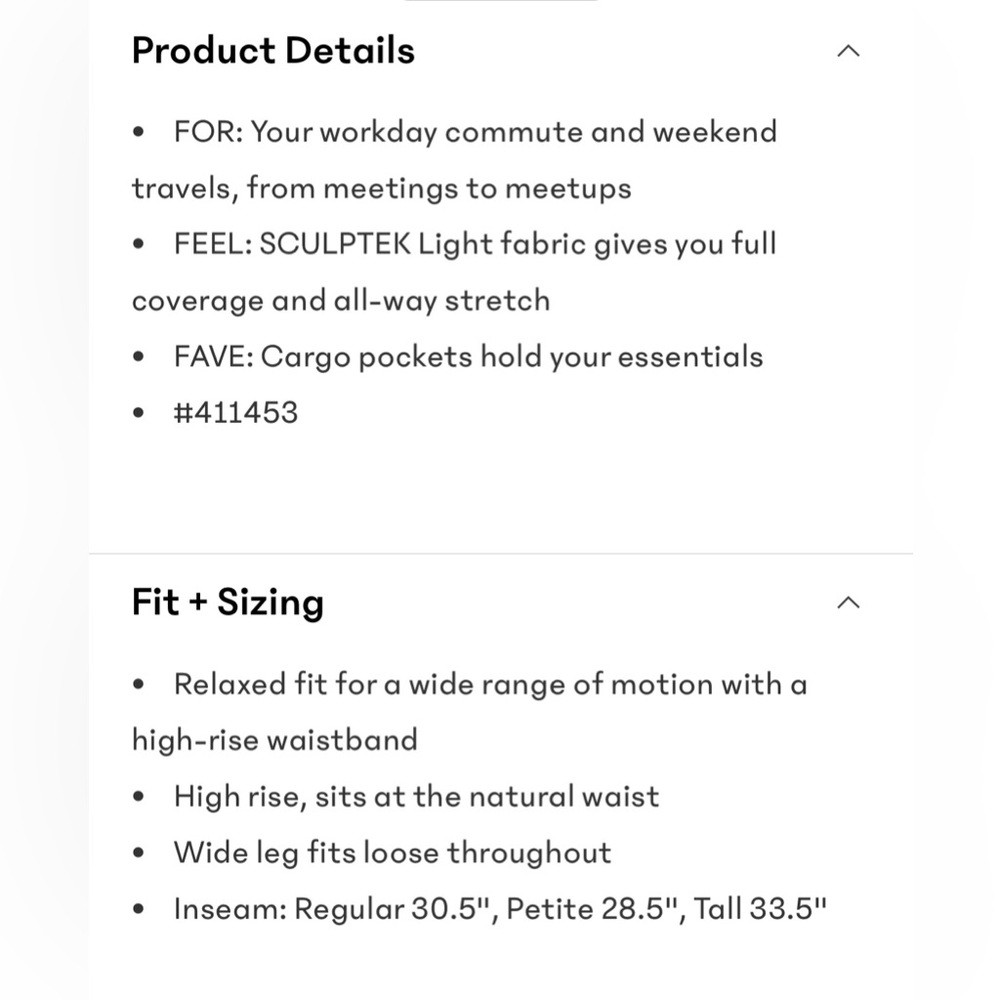Click the FOR: workday commute line
Screen dimensions: 1000x1000
point(475,132)
